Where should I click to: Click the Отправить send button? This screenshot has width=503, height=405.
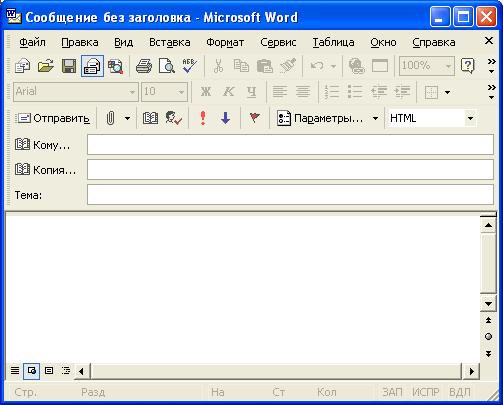point(53,118)
